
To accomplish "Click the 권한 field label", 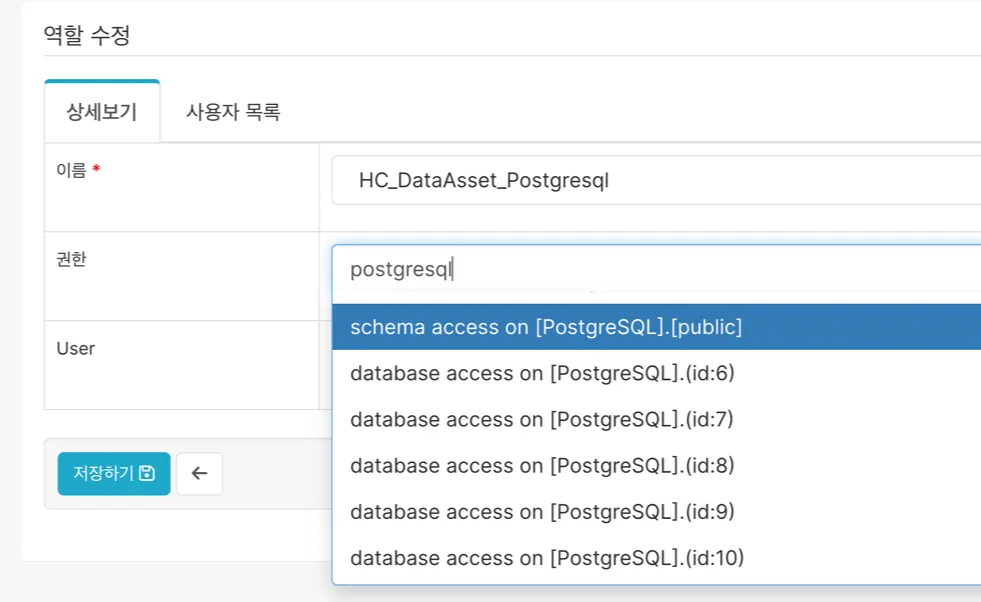I will click(x=71, y=259).
